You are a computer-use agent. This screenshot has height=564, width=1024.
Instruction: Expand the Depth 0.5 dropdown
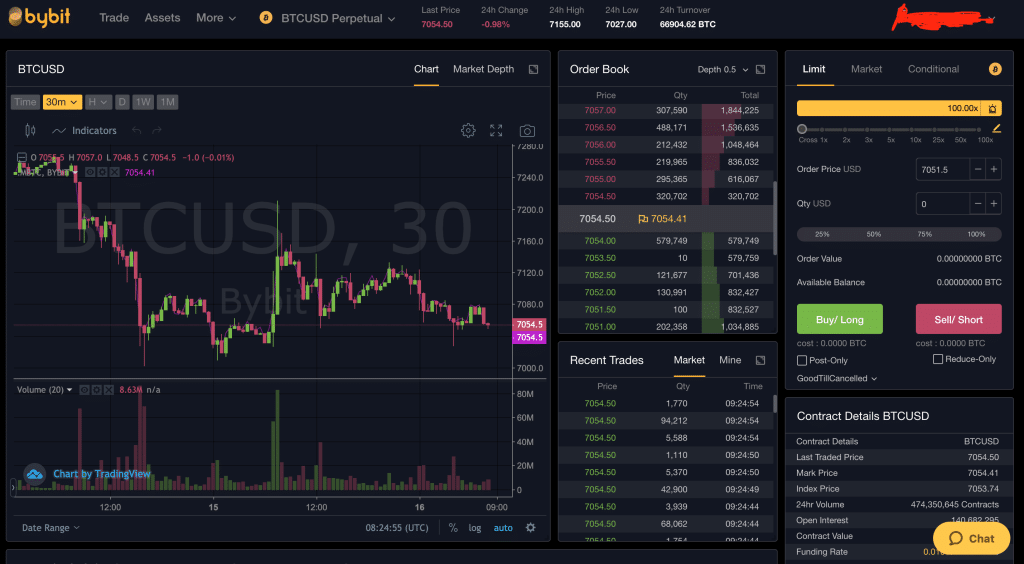click(x=721, y=70)
